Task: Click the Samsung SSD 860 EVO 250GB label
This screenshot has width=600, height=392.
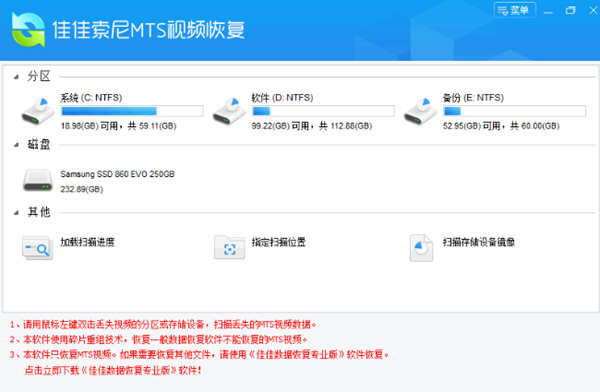Action: point(117,174)
